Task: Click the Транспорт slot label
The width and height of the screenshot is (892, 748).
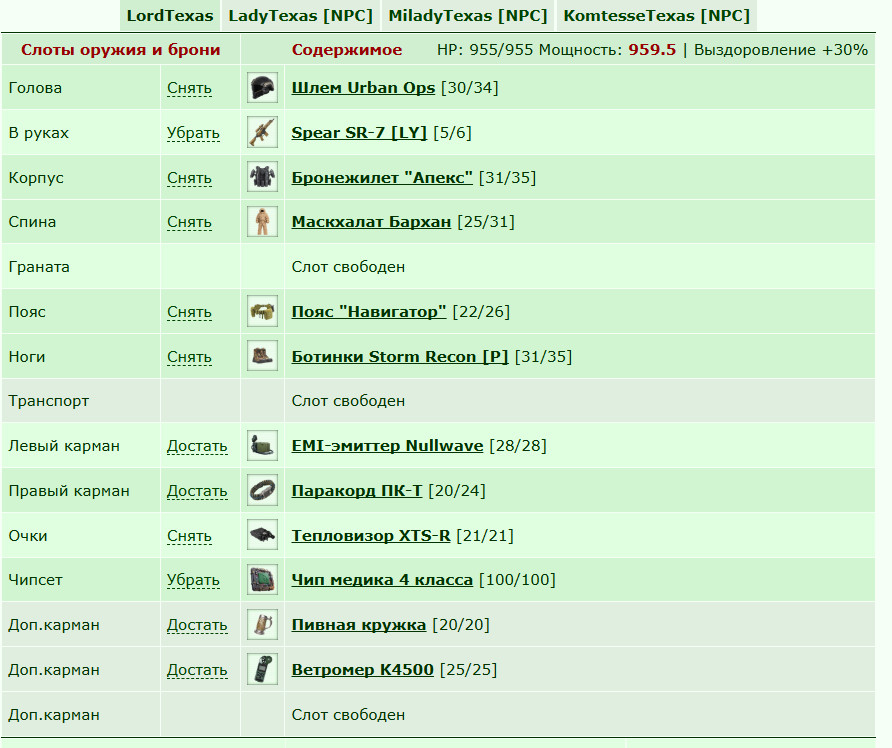Action: tap(49, 402)
